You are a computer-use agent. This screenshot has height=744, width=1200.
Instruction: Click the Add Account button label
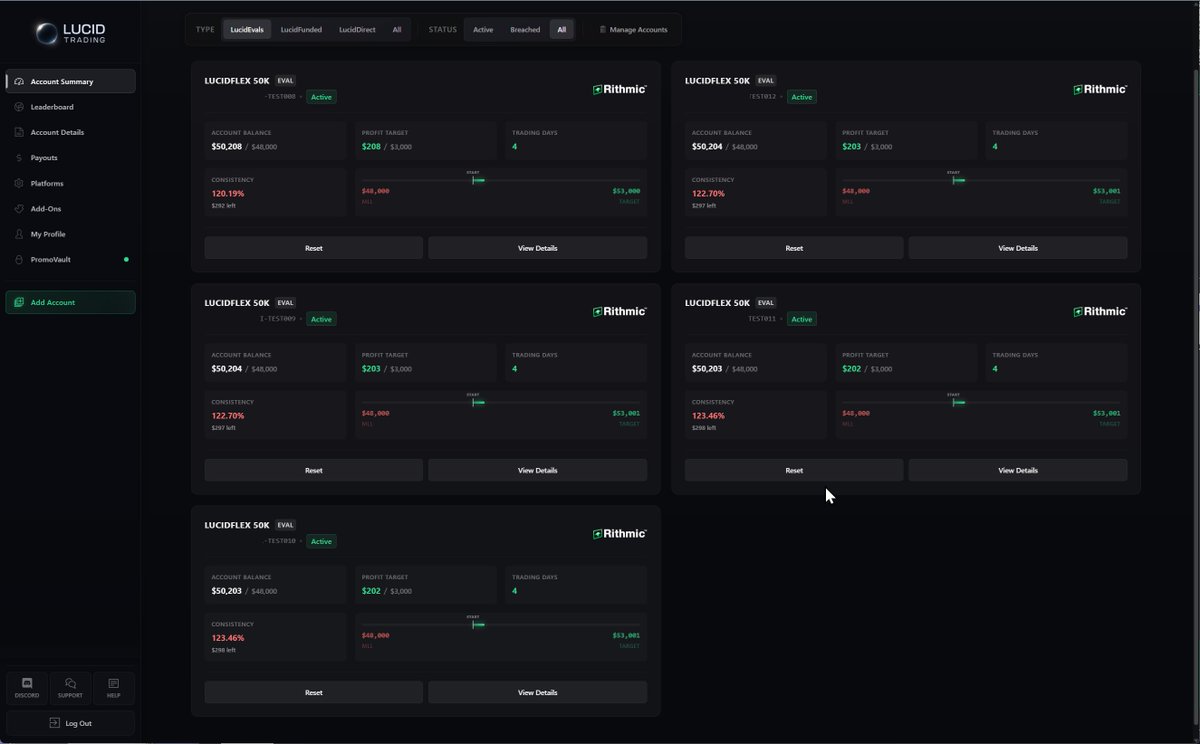[53, 302]
